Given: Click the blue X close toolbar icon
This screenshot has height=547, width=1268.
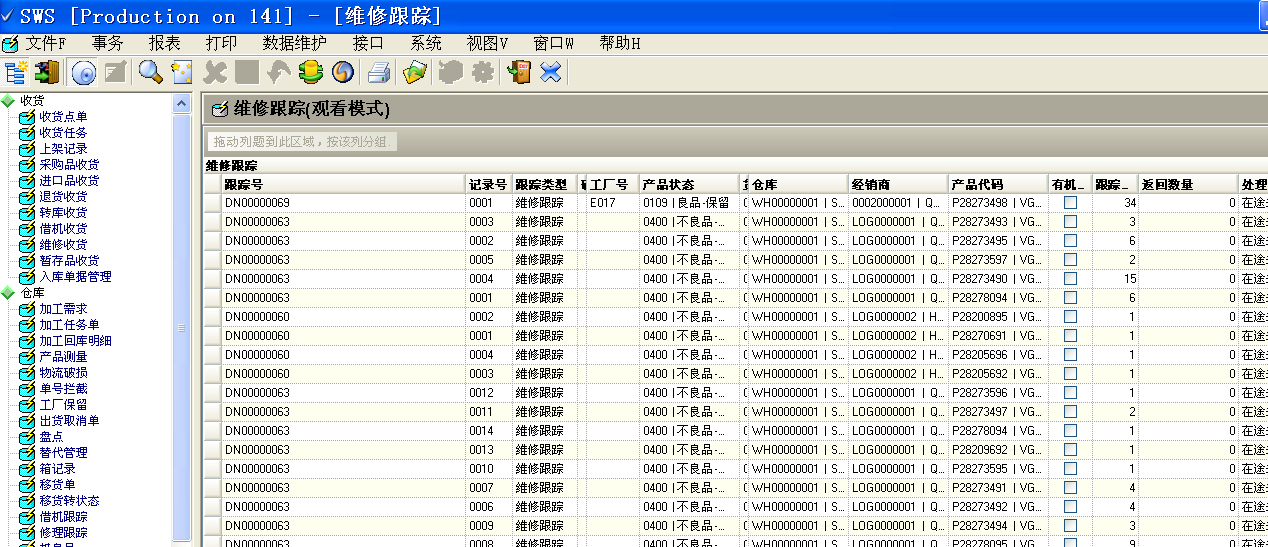Looking at the screenshot, I should click(550, 72).
